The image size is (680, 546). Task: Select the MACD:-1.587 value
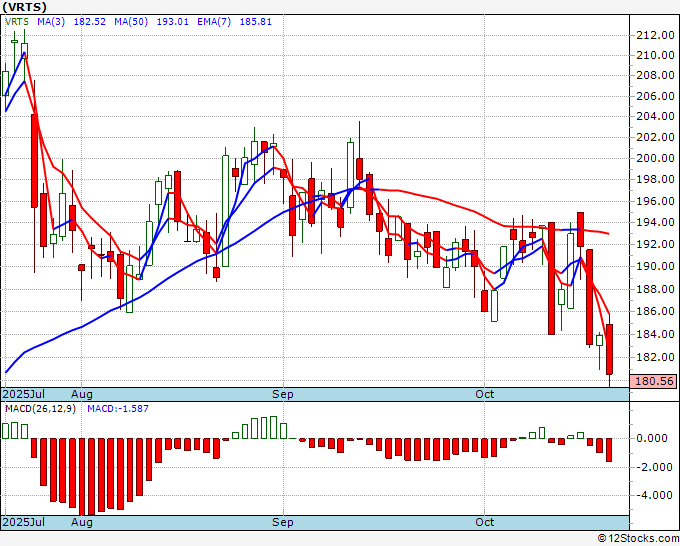[x=118, y=409]
